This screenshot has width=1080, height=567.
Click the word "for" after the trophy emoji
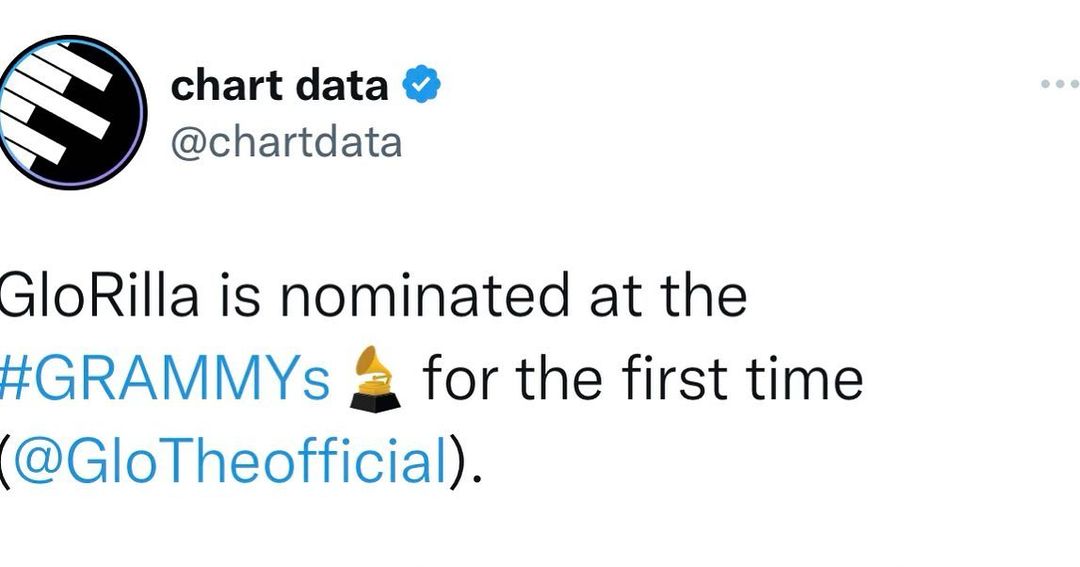[456, 380]
